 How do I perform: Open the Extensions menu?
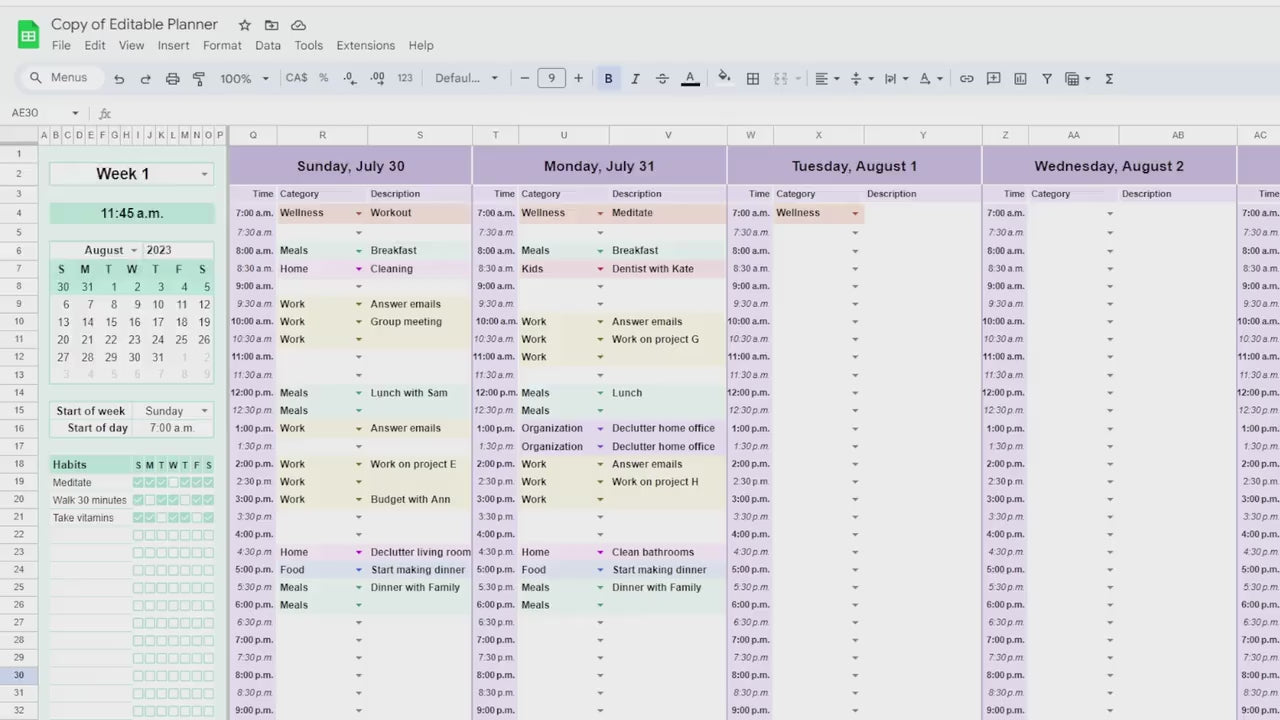(x=365, y=45)
